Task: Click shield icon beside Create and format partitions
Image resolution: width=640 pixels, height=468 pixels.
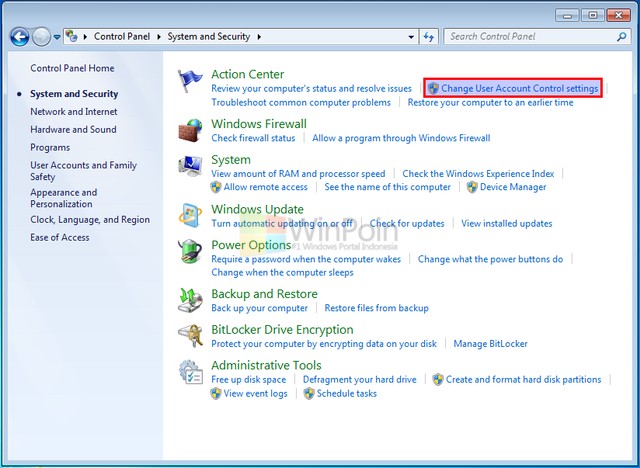Action: (438, 380)
